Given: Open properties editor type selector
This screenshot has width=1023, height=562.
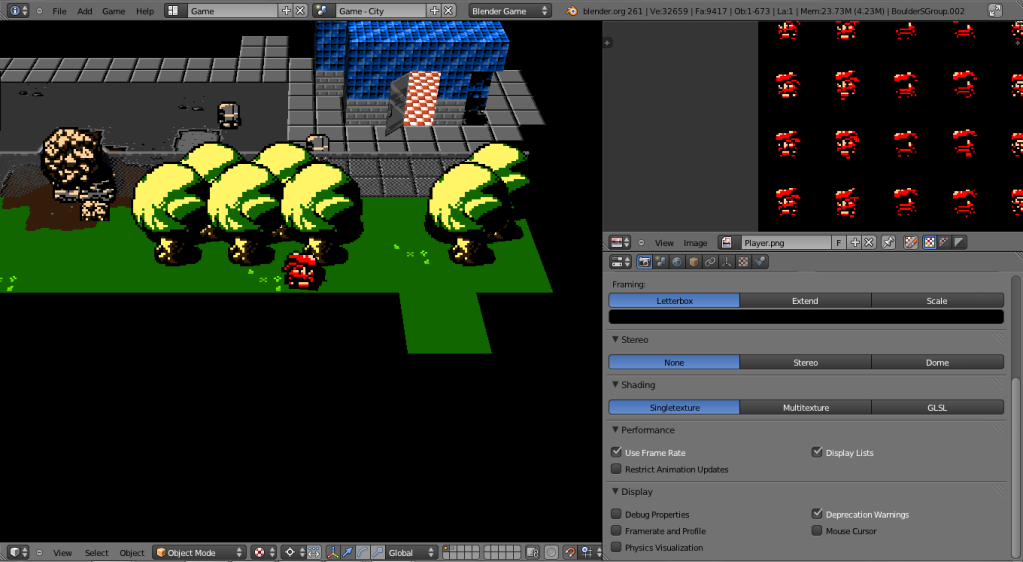Looking at the screenshot, I should pos(620,262).
